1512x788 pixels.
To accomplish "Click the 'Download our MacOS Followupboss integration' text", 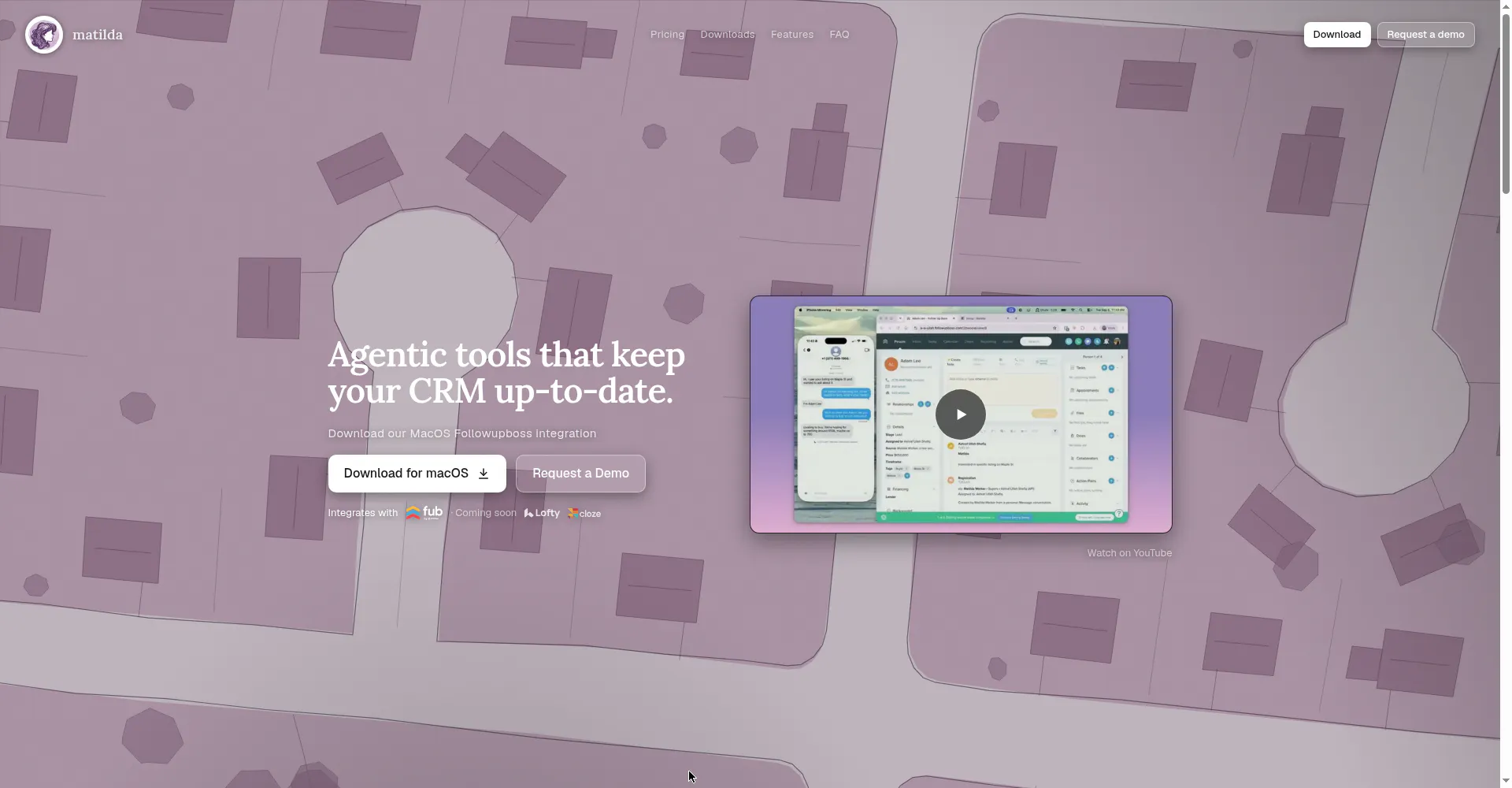I will coord(462,433).
